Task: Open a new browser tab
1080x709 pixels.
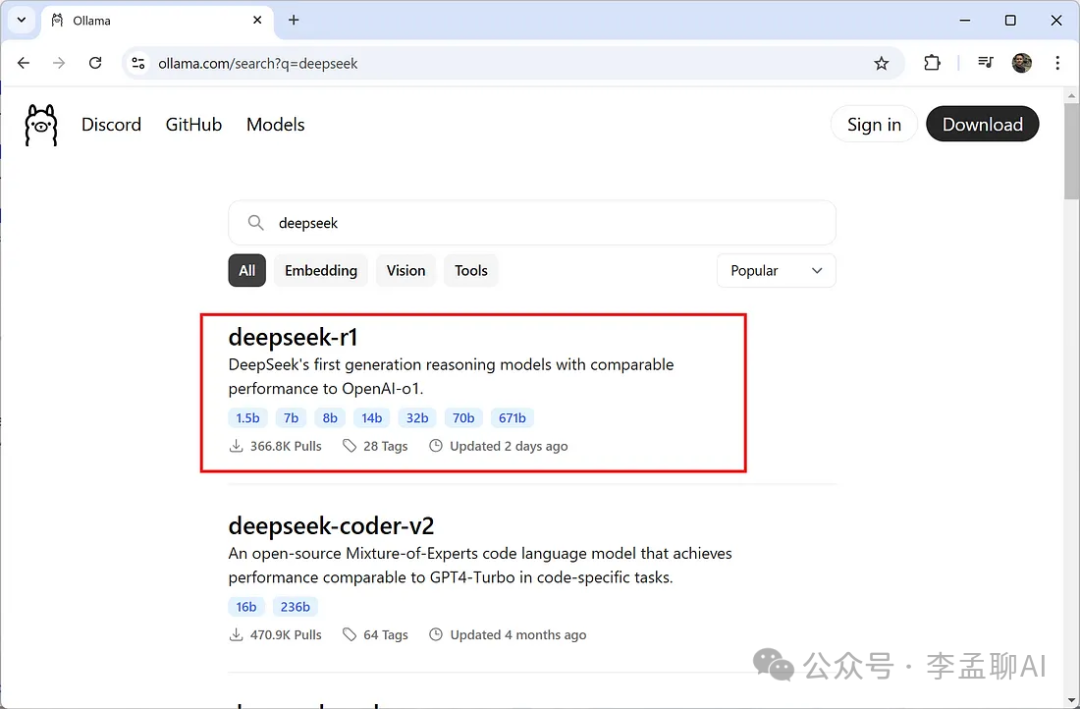Action: 293,20
